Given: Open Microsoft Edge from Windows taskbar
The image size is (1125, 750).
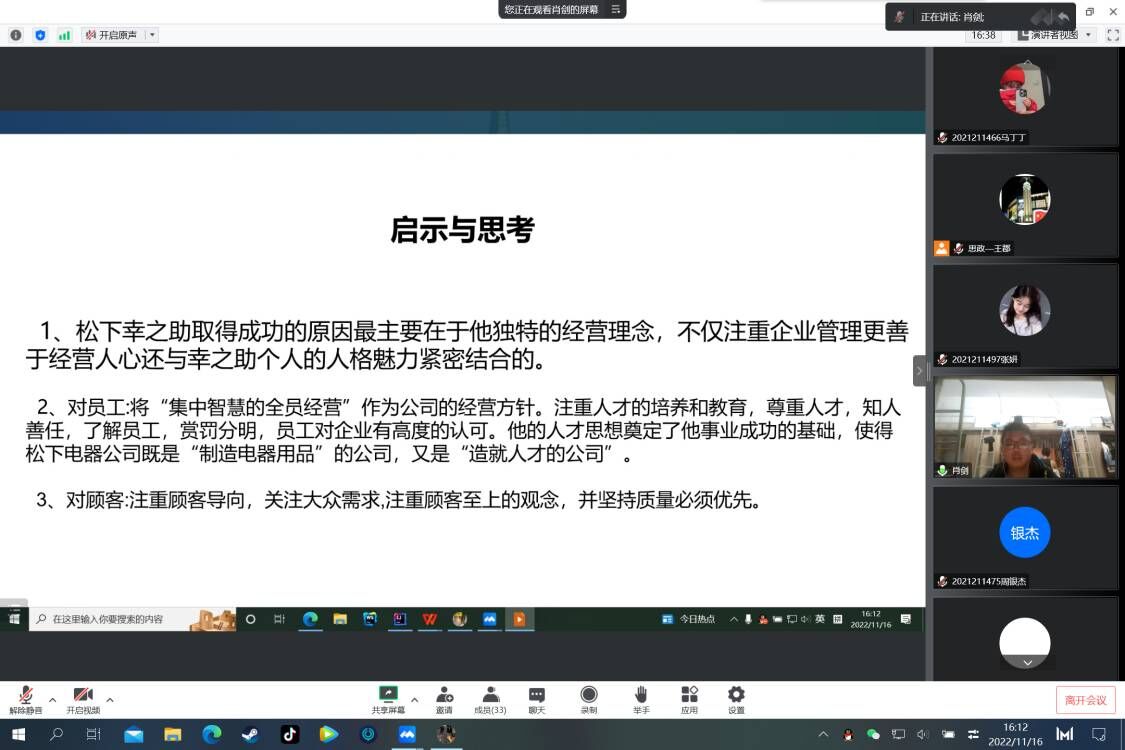Looking at the screenshot, I should coord(211,735).
